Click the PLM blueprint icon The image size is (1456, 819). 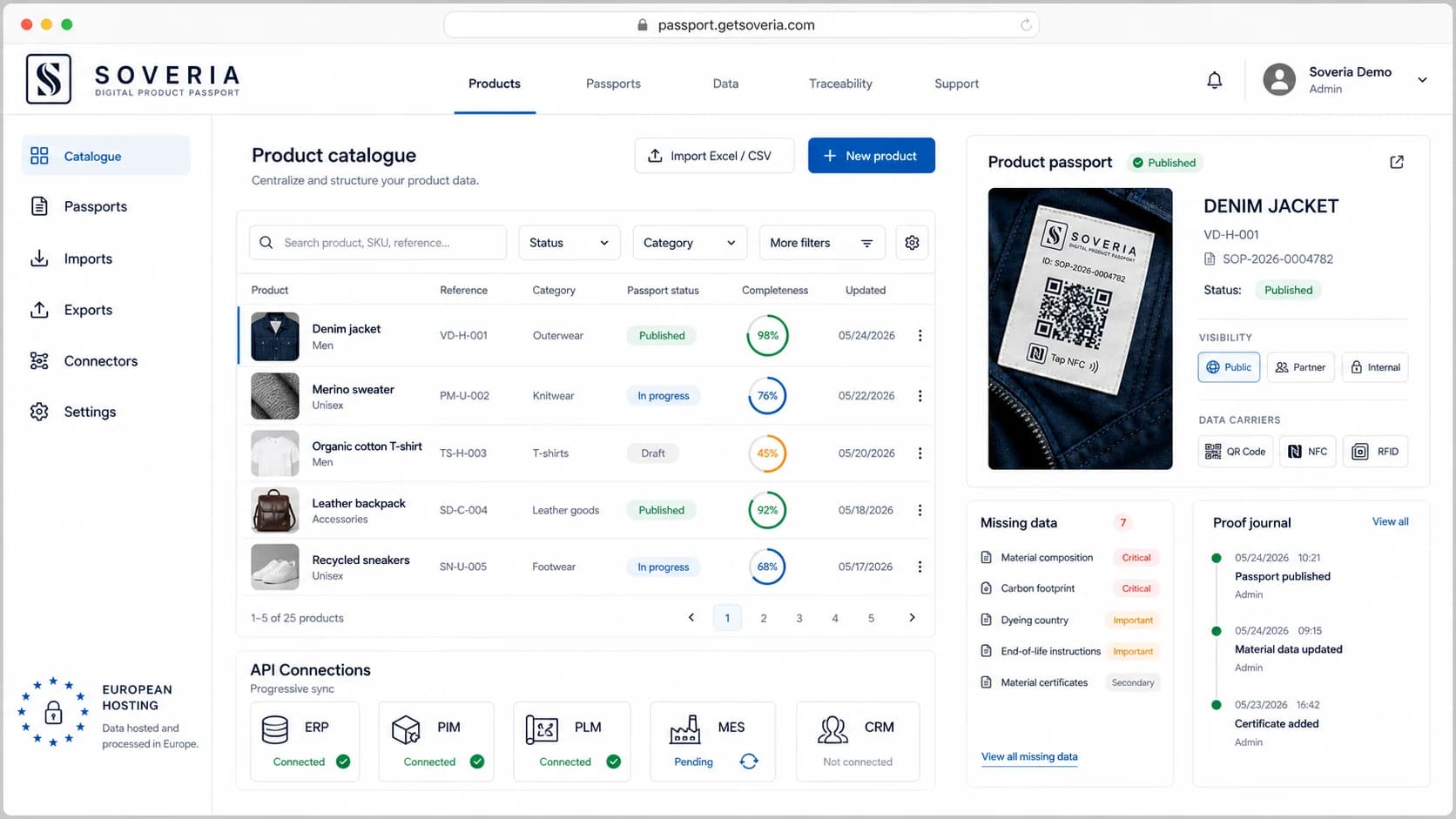(542, 729)
